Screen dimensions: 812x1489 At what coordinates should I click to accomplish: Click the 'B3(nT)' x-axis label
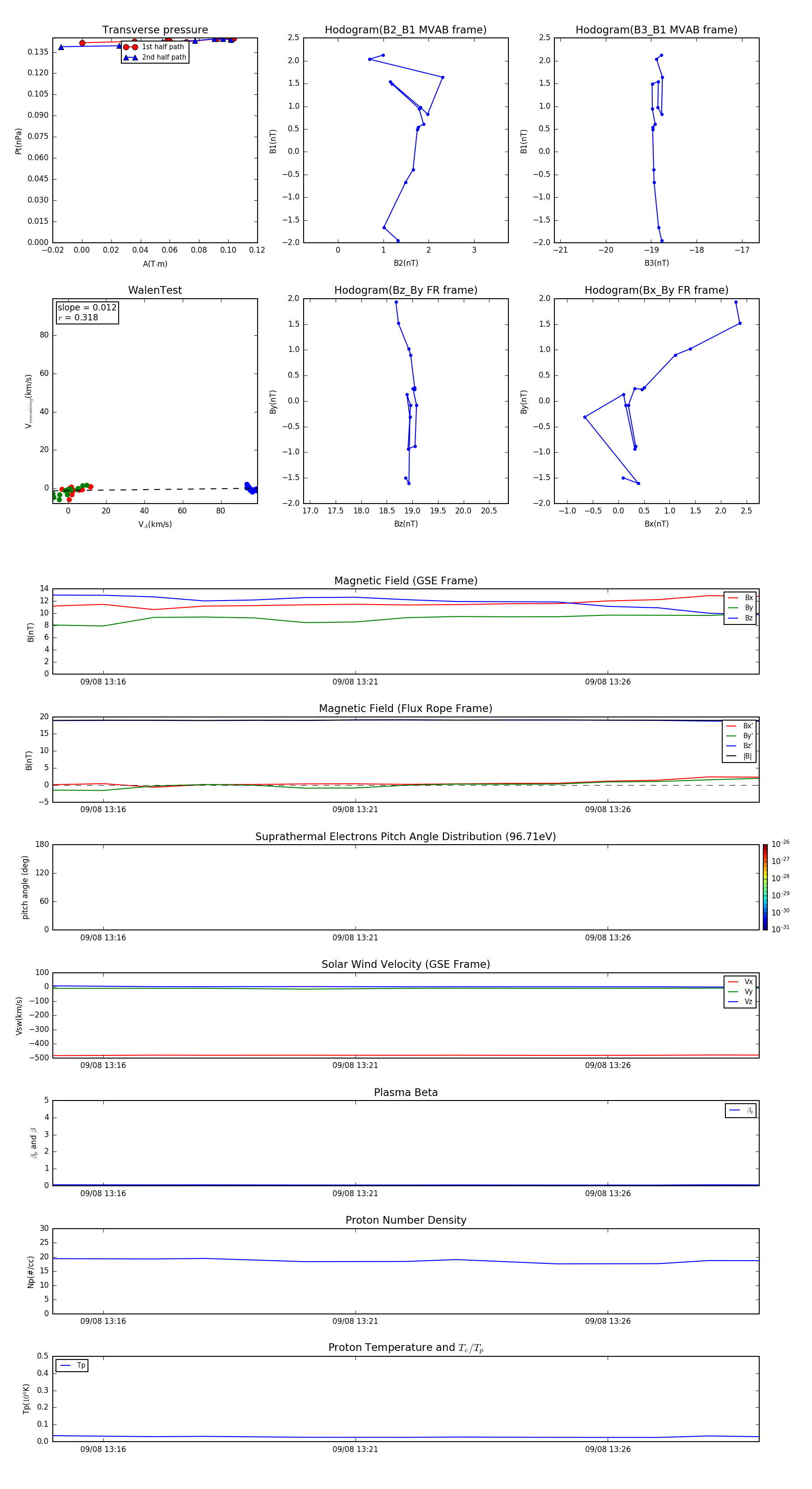656,263
